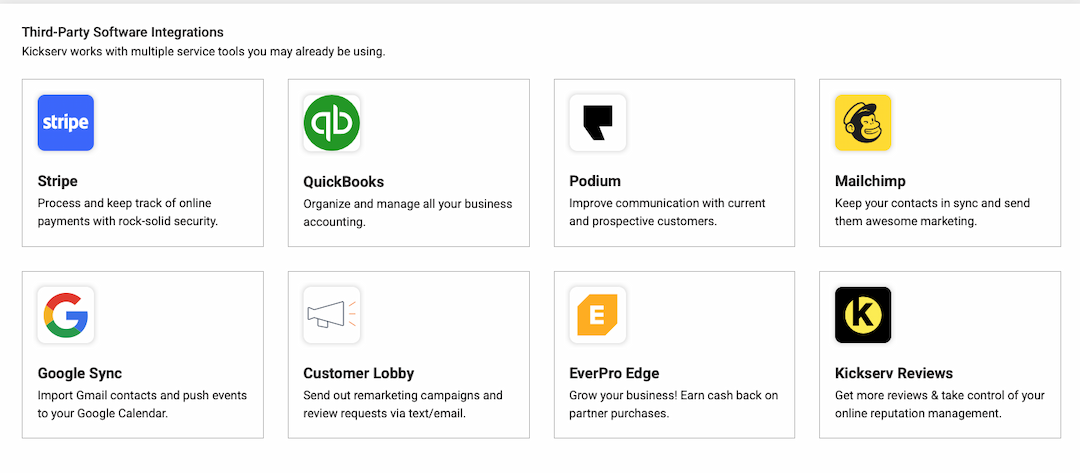Choose the Kickserv Reviews heading

(894, 373)
